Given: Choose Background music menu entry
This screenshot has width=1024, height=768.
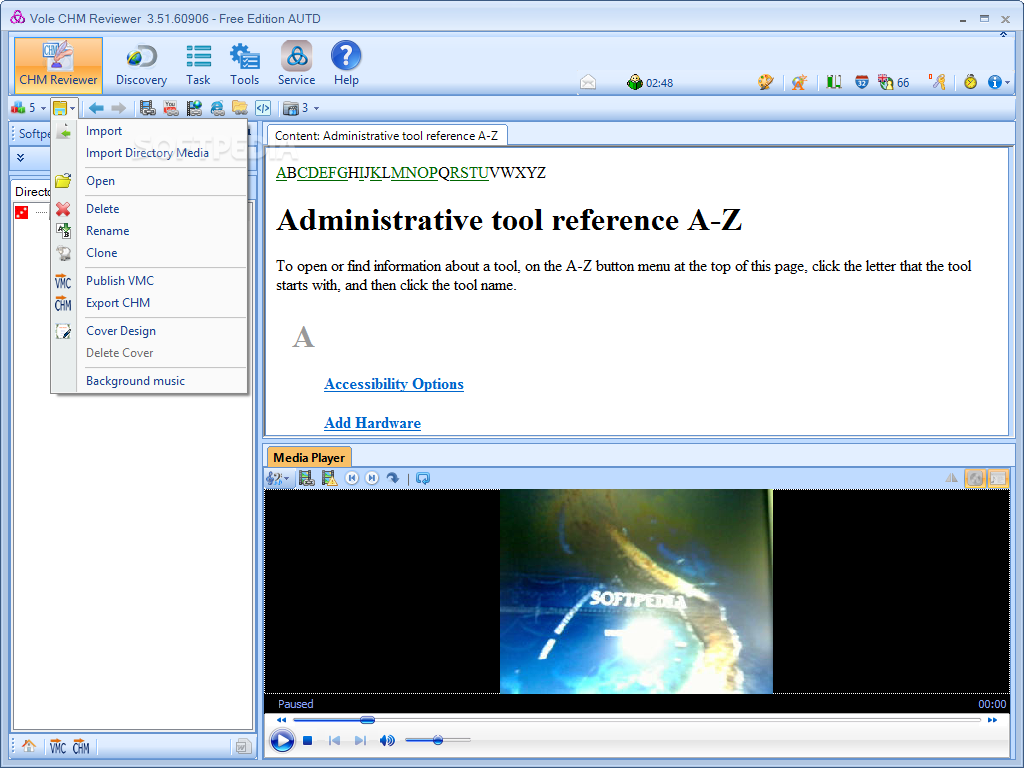Looking at the screenshot, I should 135,381.
